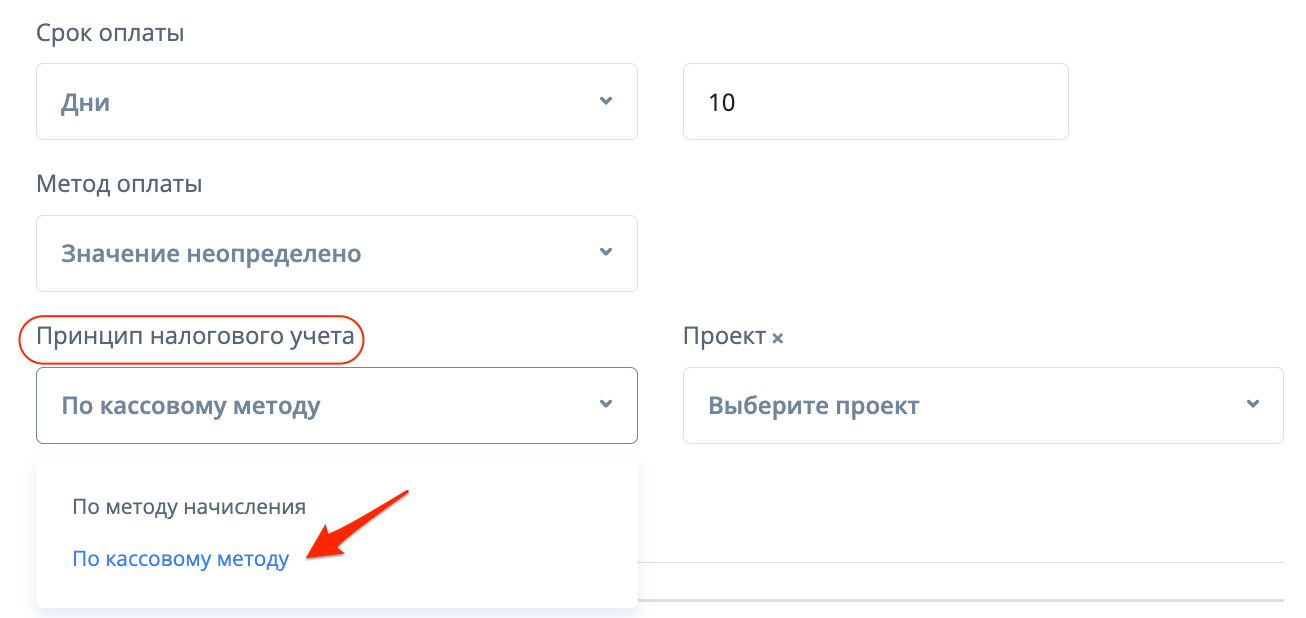This screenshot has height=618, width=1306.
Task: Click the chevron in the Дни dropdown
Action: click(605, 101)
